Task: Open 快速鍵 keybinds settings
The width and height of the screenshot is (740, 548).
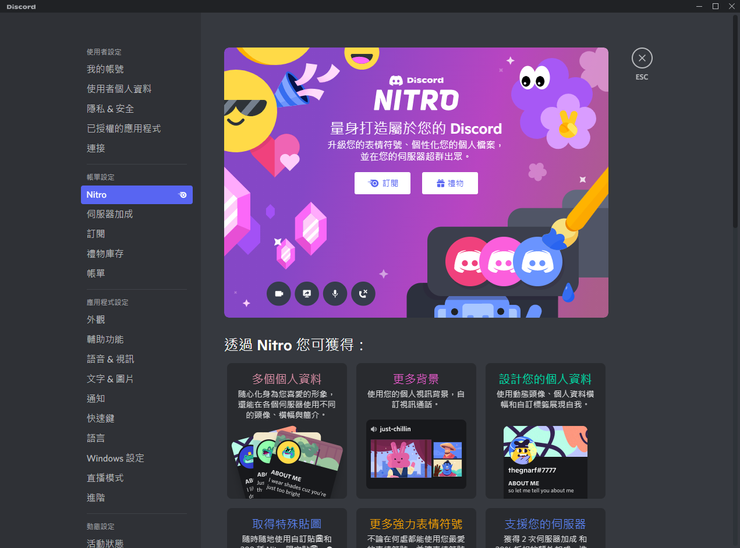Action: (100, 418)
